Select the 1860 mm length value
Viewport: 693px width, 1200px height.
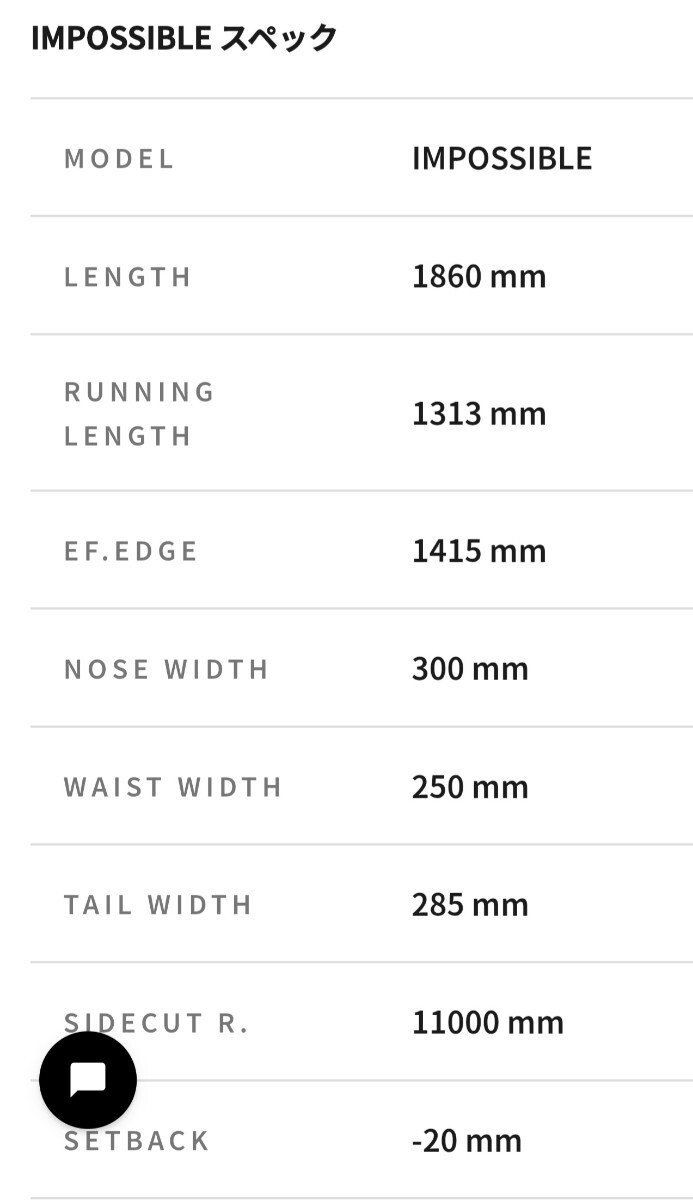click(479, 276)
